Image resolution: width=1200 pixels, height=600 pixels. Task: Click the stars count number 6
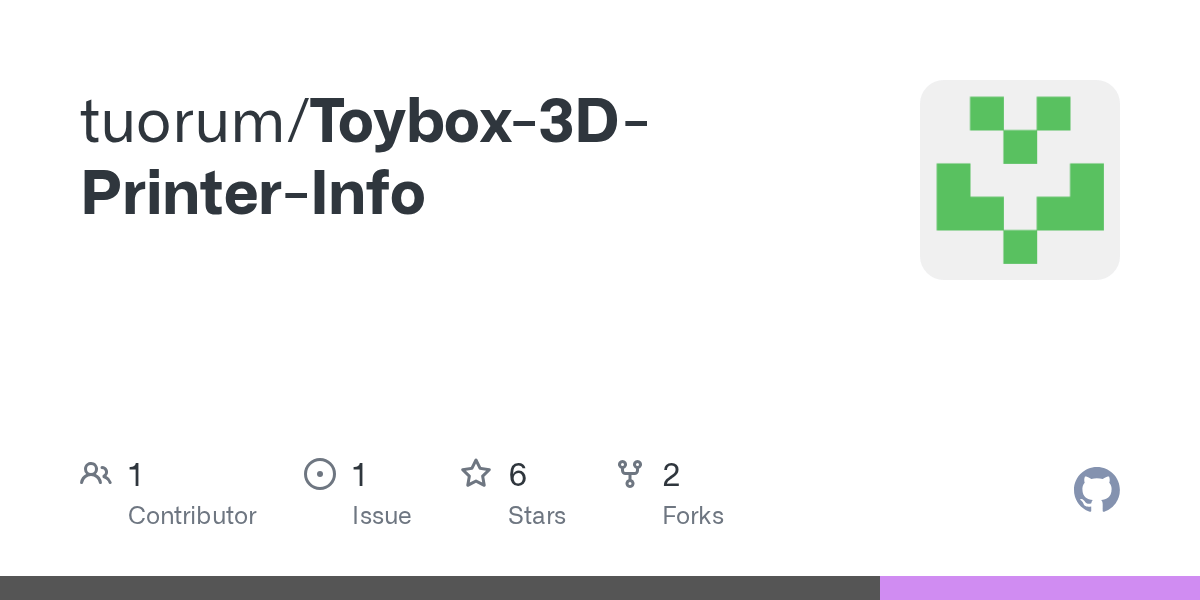point(517,475)
